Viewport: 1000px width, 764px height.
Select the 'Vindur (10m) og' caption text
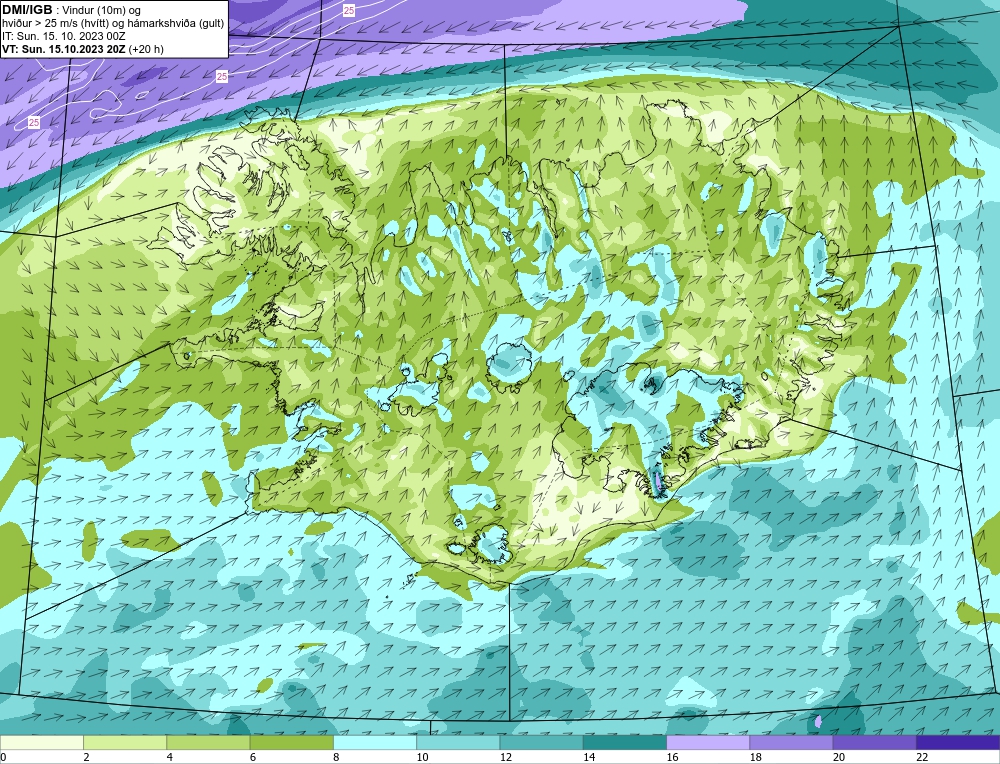point(102,10)
